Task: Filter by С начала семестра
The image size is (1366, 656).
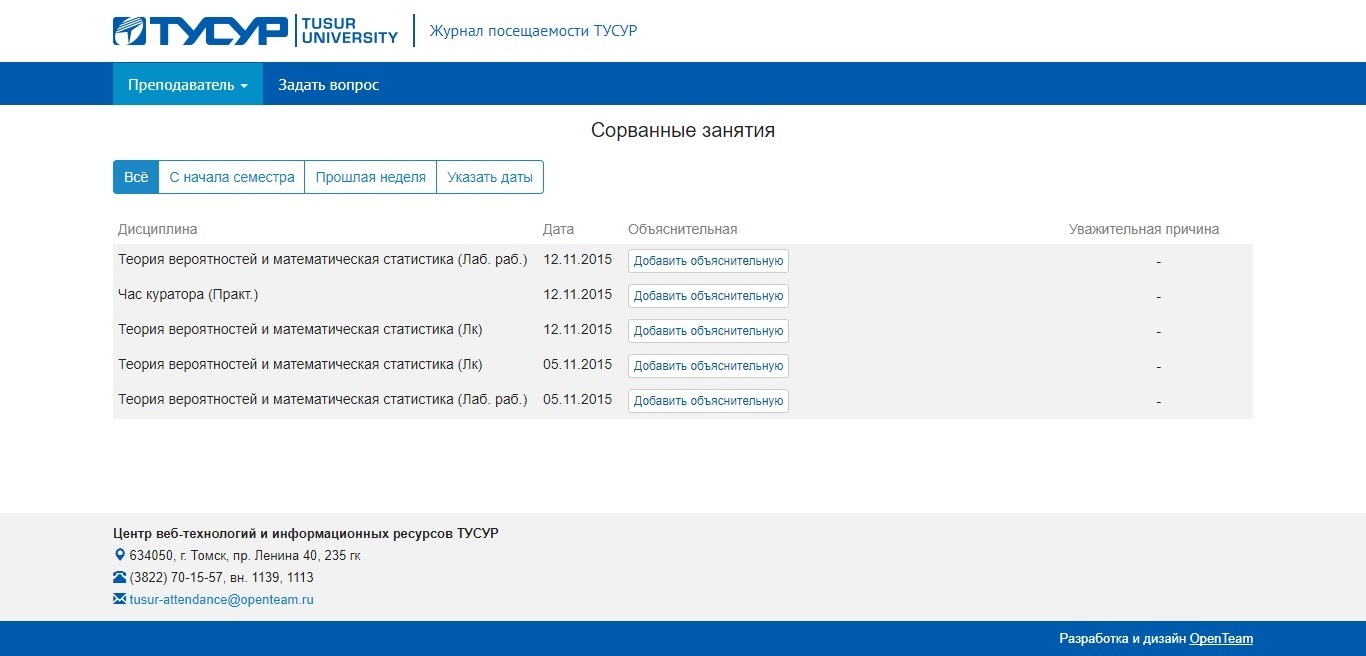Action: pos(232,177)
